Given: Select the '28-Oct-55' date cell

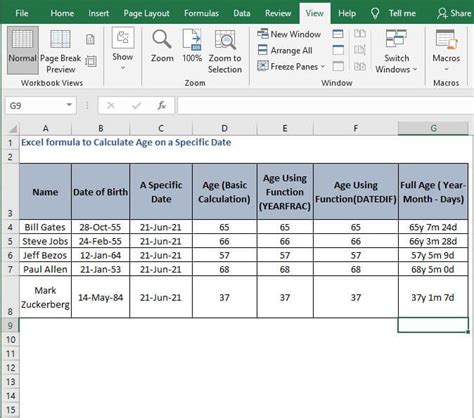Looking at the screenshot, I should [100, 227].
